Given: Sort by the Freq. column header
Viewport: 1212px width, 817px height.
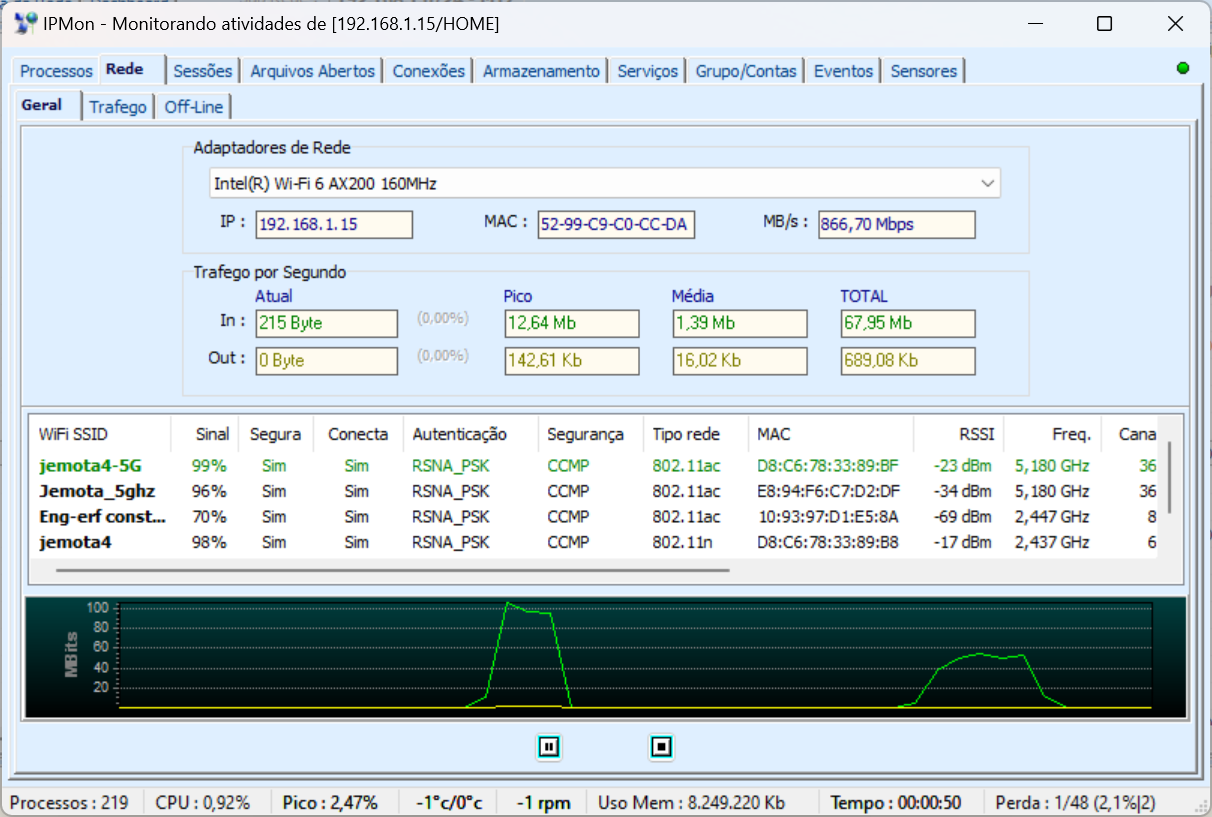Looking at the screenshot, I should [1053, 434].
